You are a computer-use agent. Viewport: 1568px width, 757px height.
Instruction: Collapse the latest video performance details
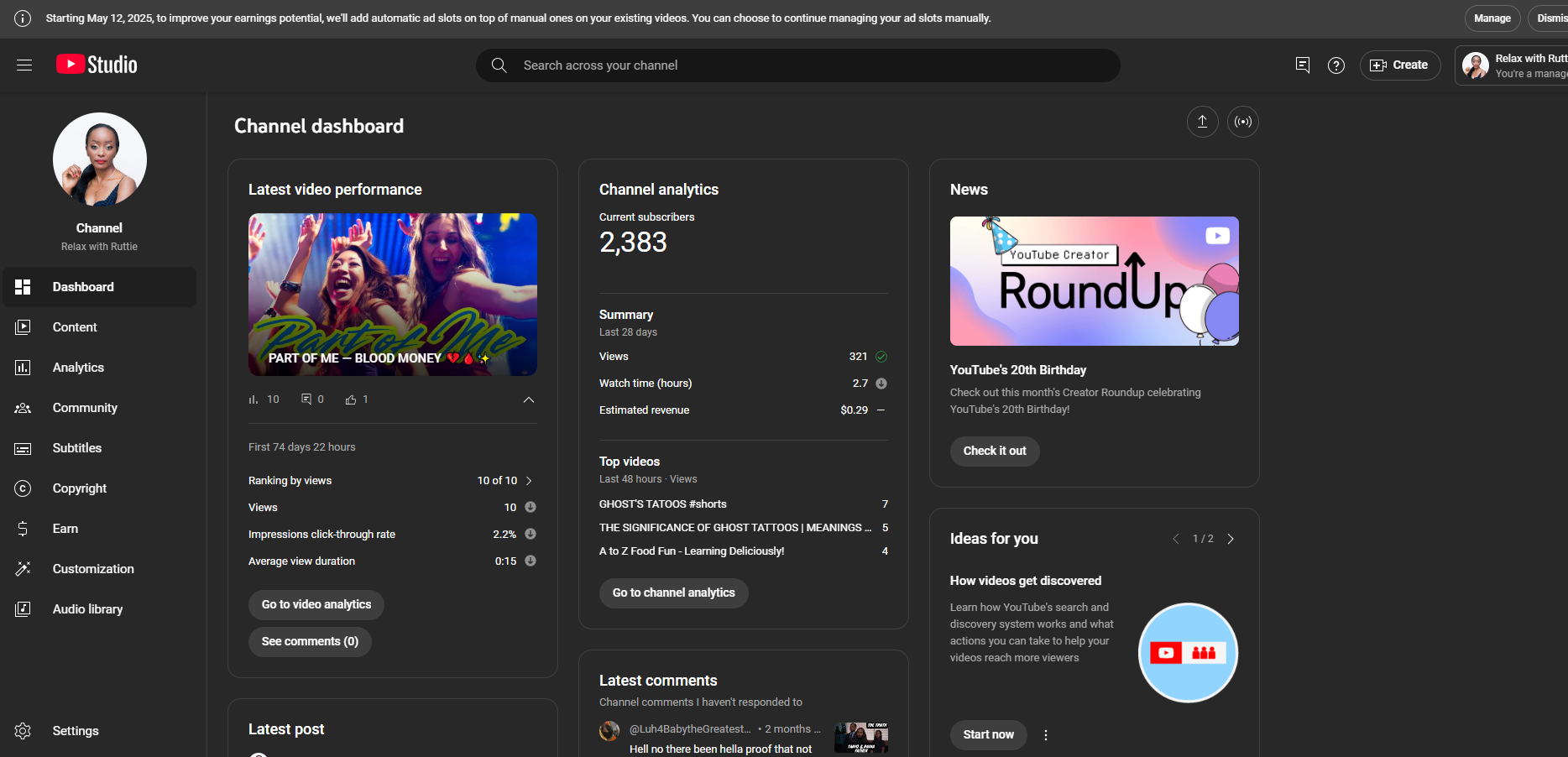[529, 399]
